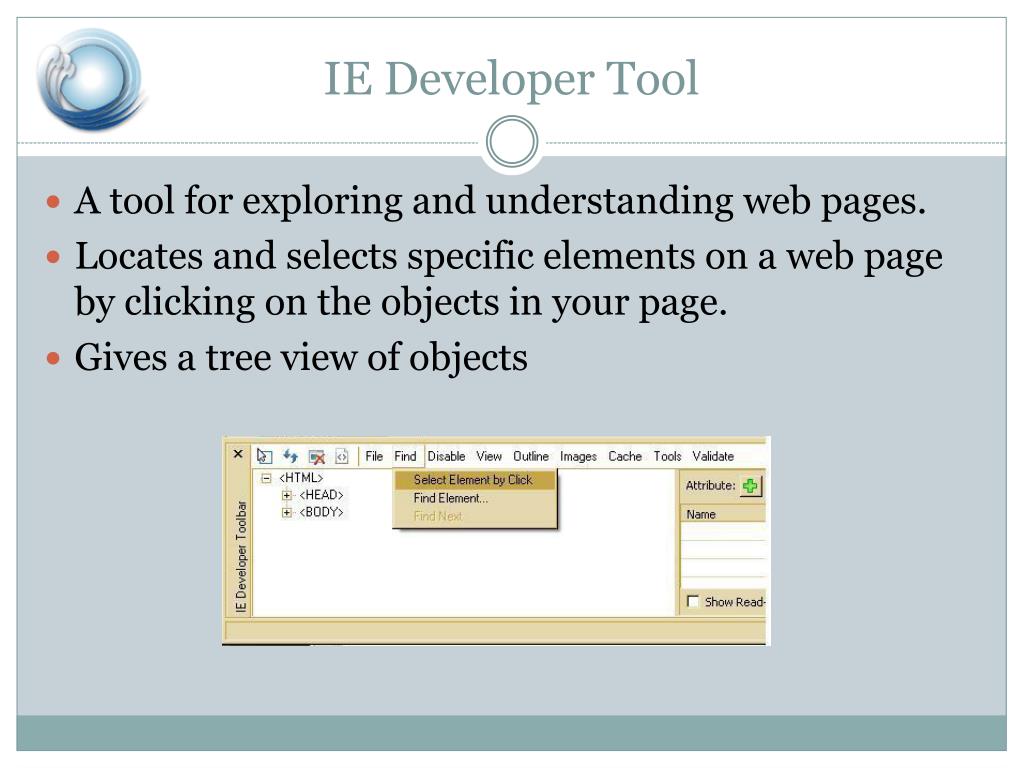Open the Outline menu

[x=531, y=456]
